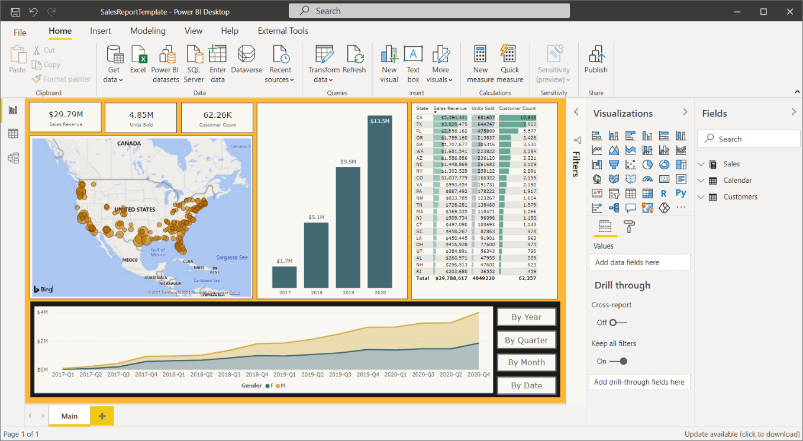The height and width of the screenshot is (441, 803).
Task: Open the External Tools tab
Action: pos(283,31)
